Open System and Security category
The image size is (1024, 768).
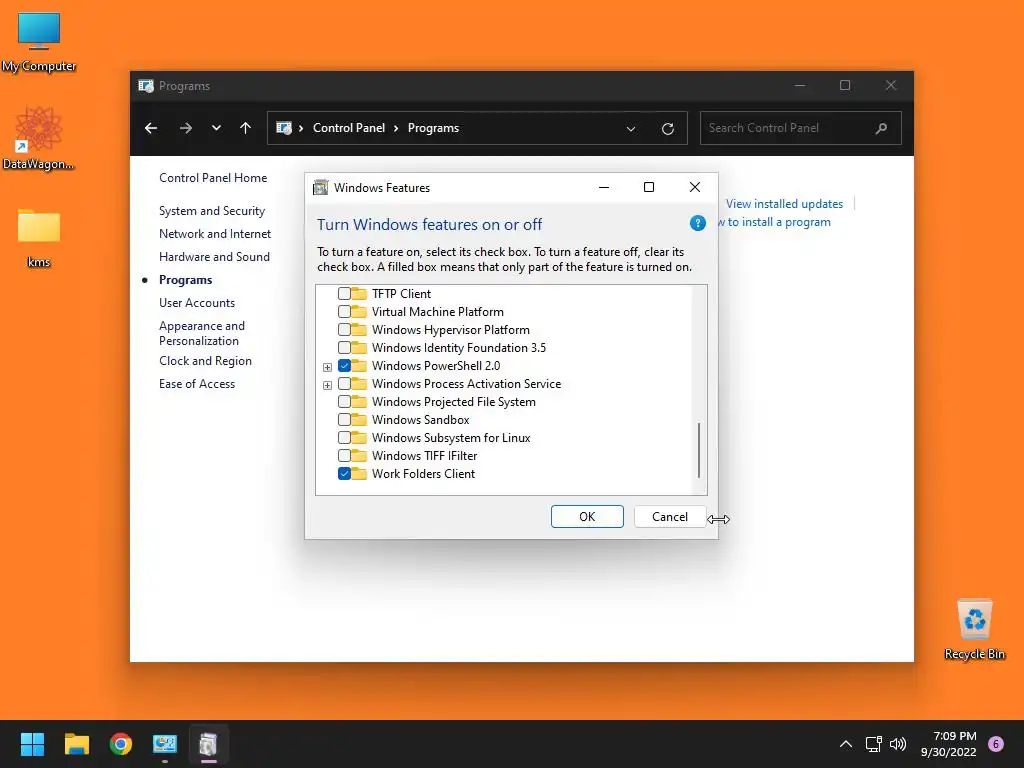212,211
